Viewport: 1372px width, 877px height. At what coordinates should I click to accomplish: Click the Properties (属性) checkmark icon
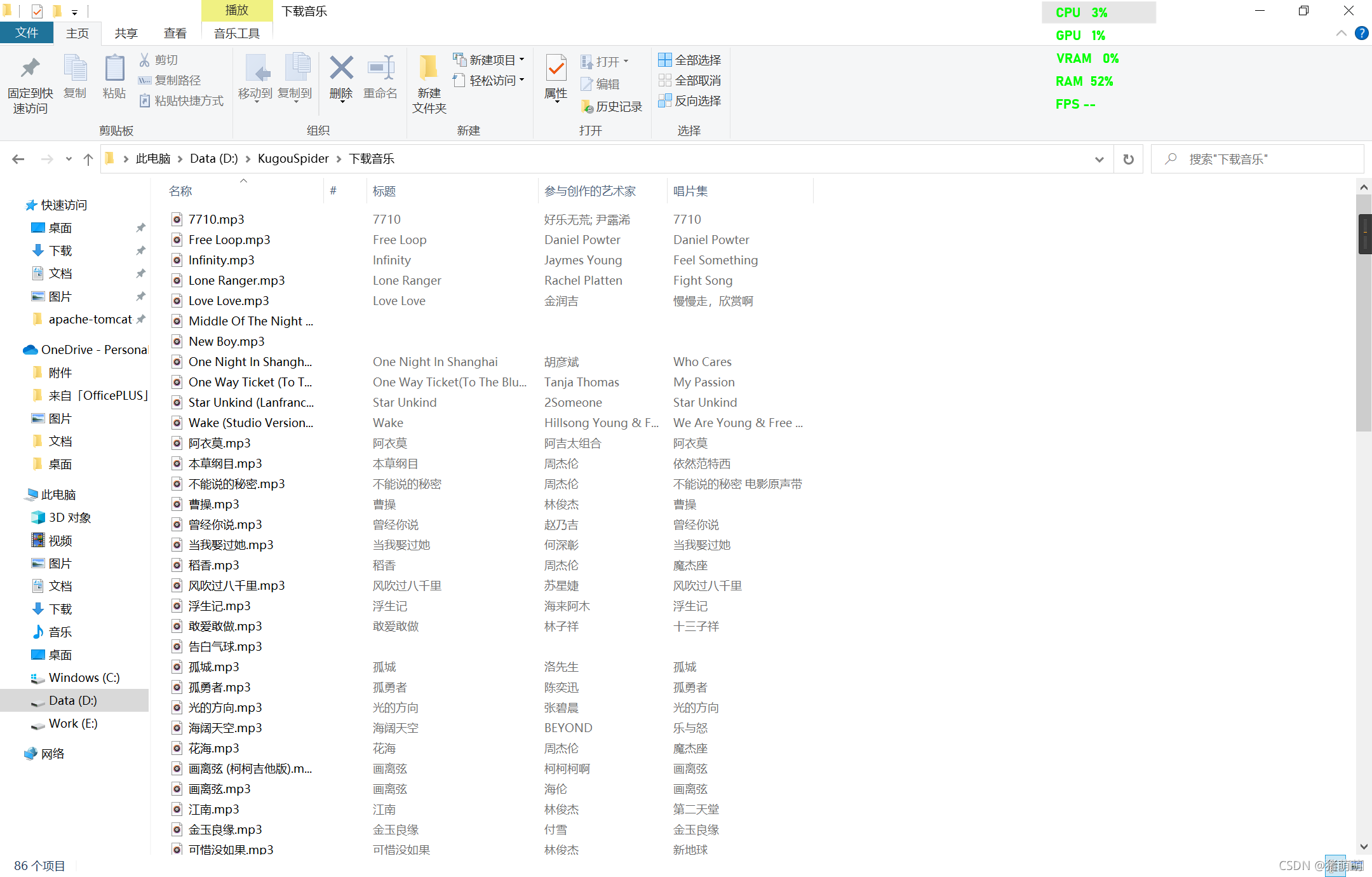click(556, 69)
